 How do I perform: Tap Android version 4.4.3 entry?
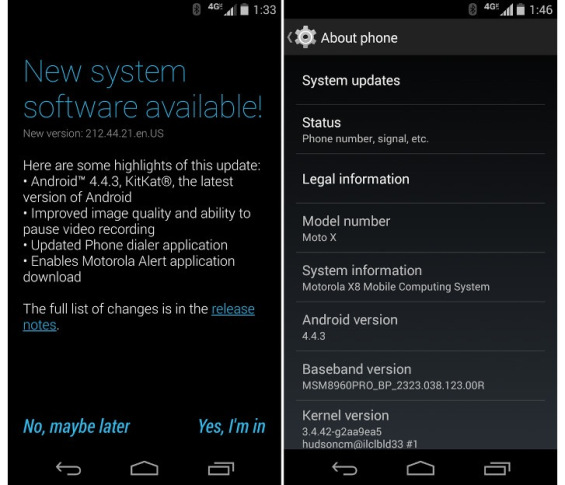pyautogui.click(x=421, y=327)
